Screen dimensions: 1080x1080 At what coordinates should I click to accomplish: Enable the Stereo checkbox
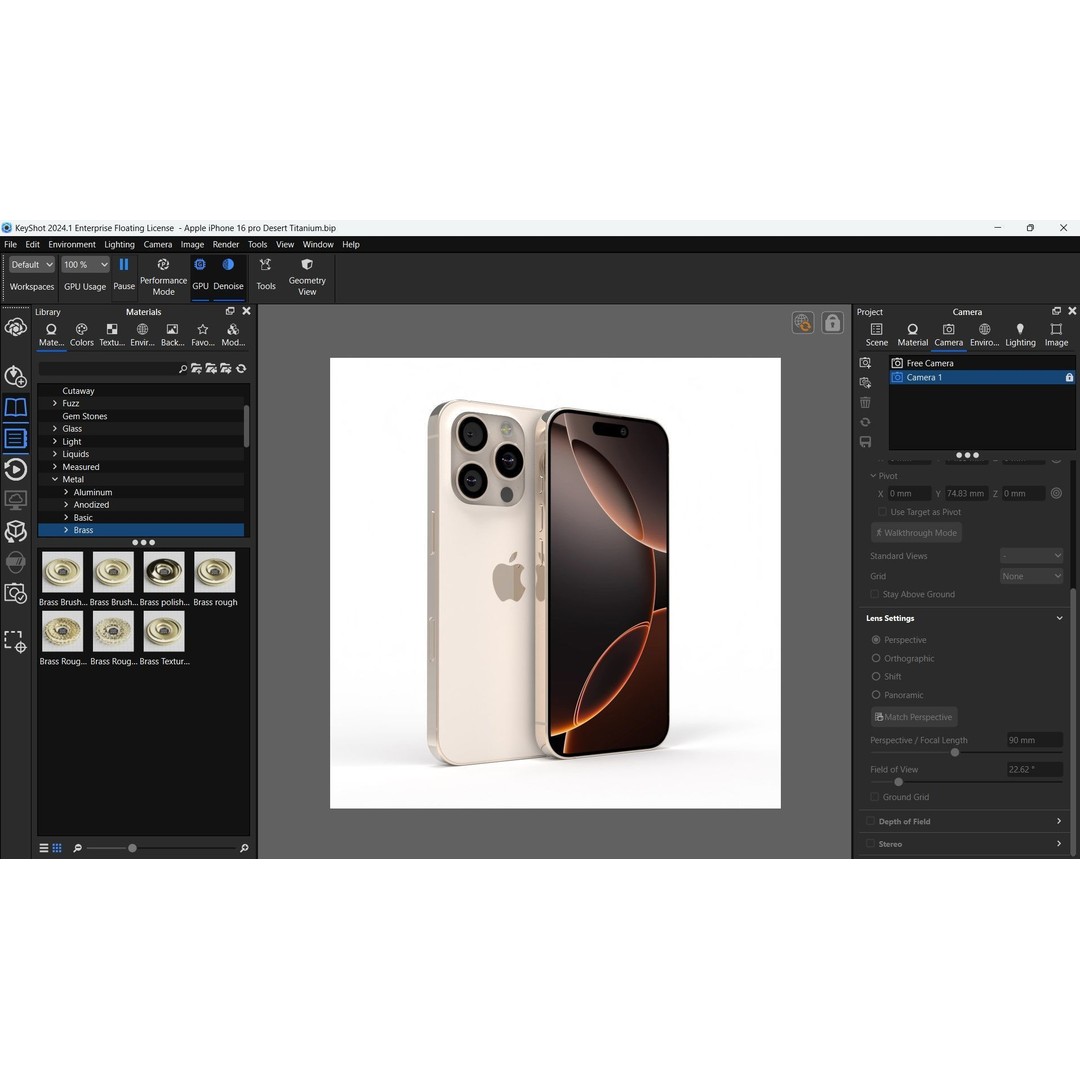point(870,844)
